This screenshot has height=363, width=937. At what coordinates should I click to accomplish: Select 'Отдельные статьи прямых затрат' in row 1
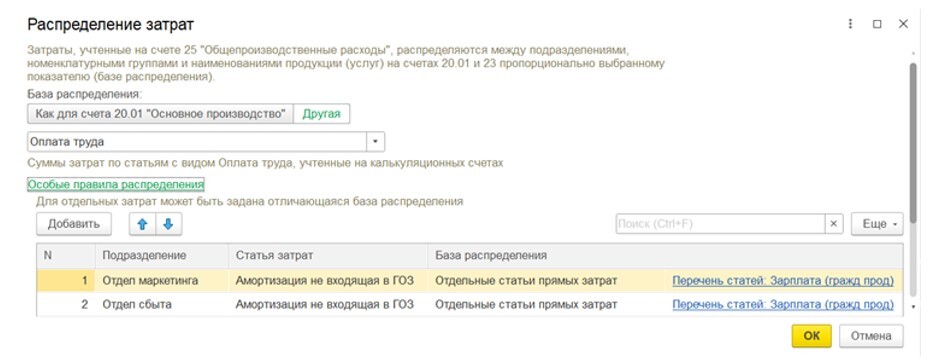546,280
